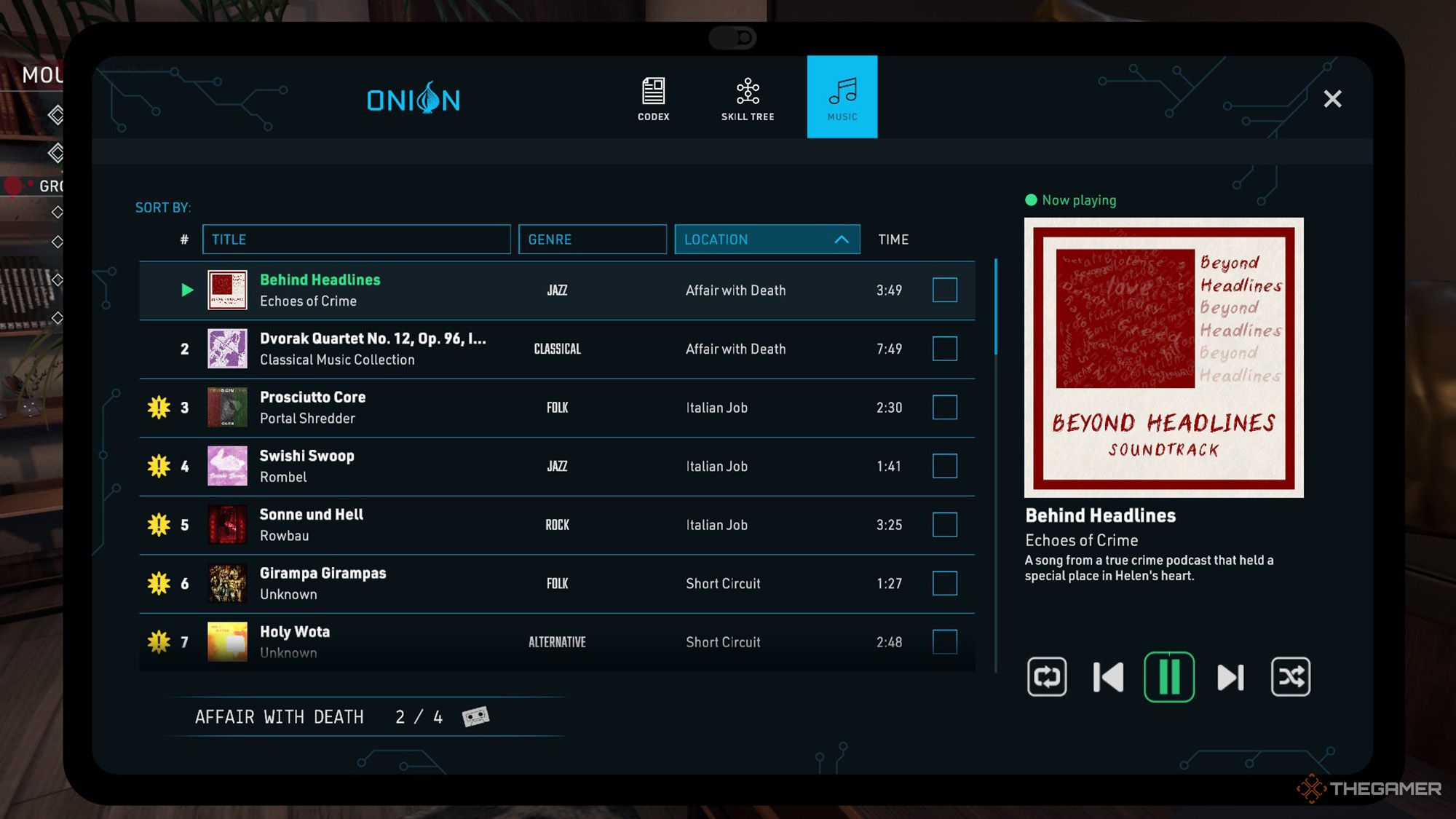Navigate to Skill Tree panel
1456x819 pixels.
pos(749,97)
